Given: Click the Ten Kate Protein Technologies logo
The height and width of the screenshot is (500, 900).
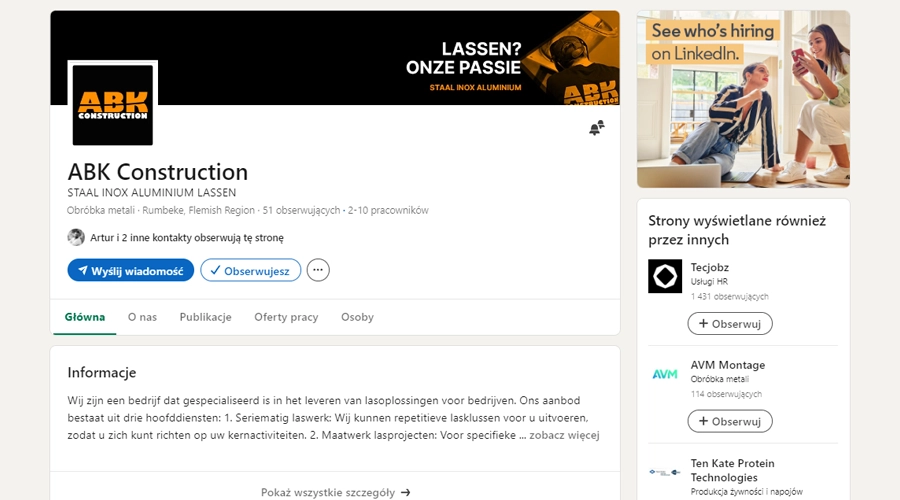Looking at the screenshot, I should click(x=665, y=471).
